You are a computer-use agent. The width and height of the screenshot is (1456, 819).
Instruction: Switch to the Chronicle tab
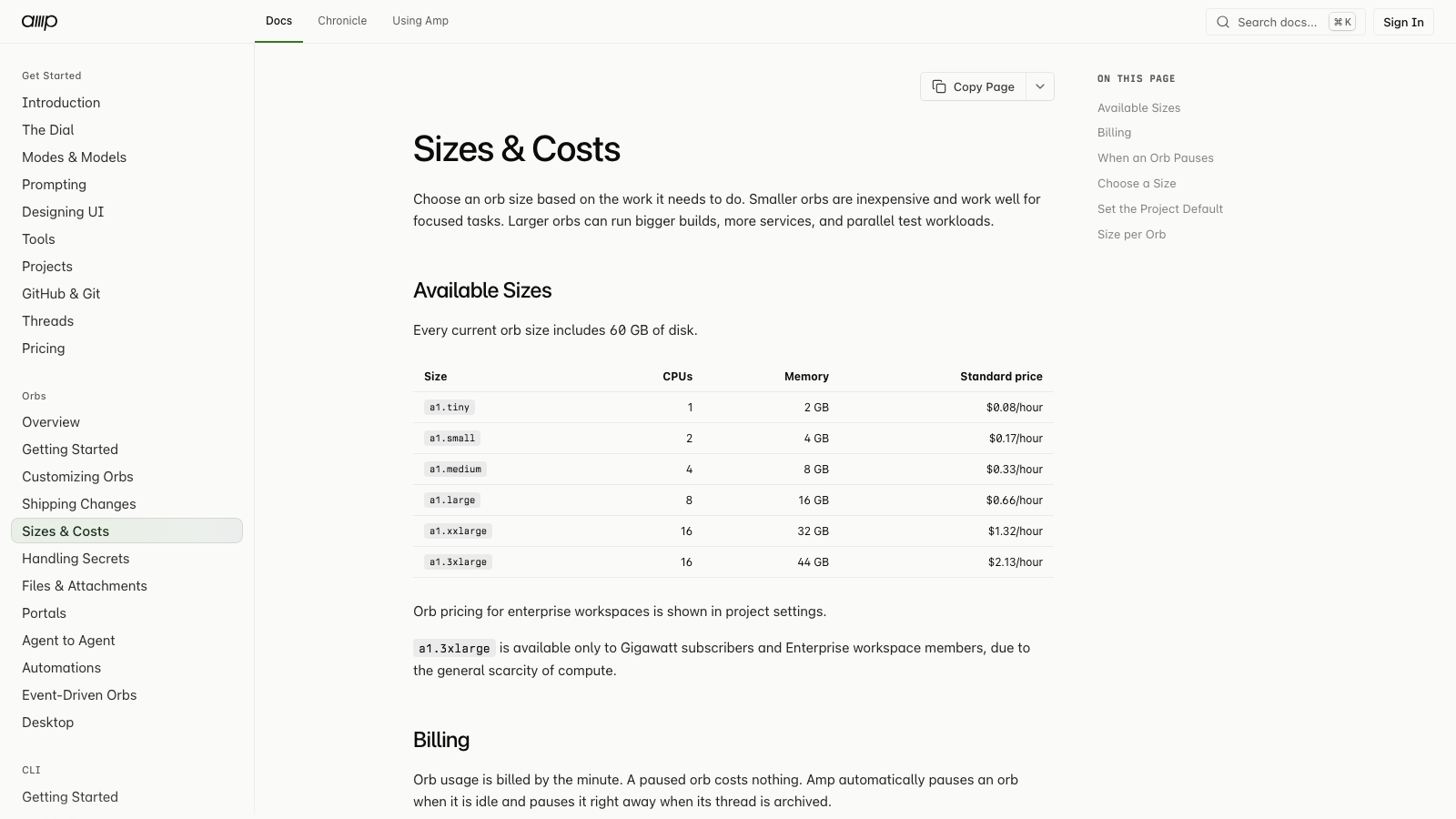tap(342, 21)
